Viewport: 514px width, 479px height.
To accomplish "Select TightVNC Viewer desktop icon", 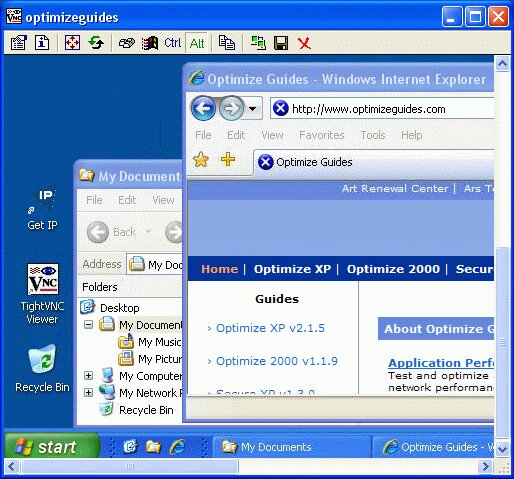I will pos(43,294).
